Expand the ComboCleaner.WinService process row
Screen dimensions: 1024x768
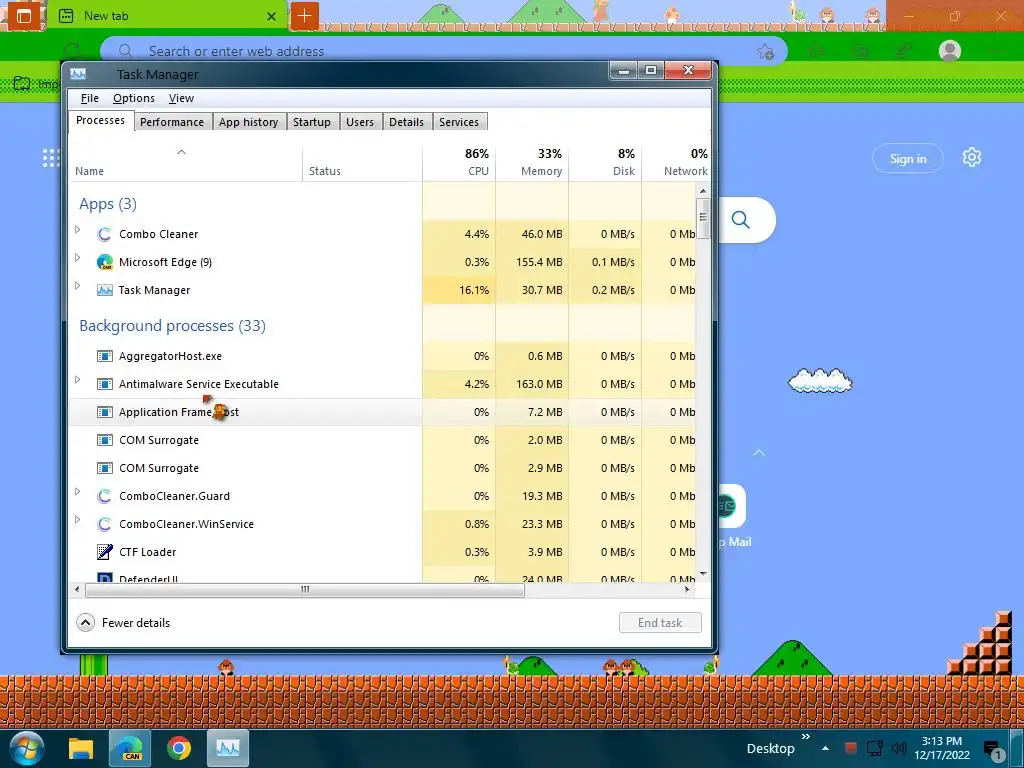click(x=78, y=520)
